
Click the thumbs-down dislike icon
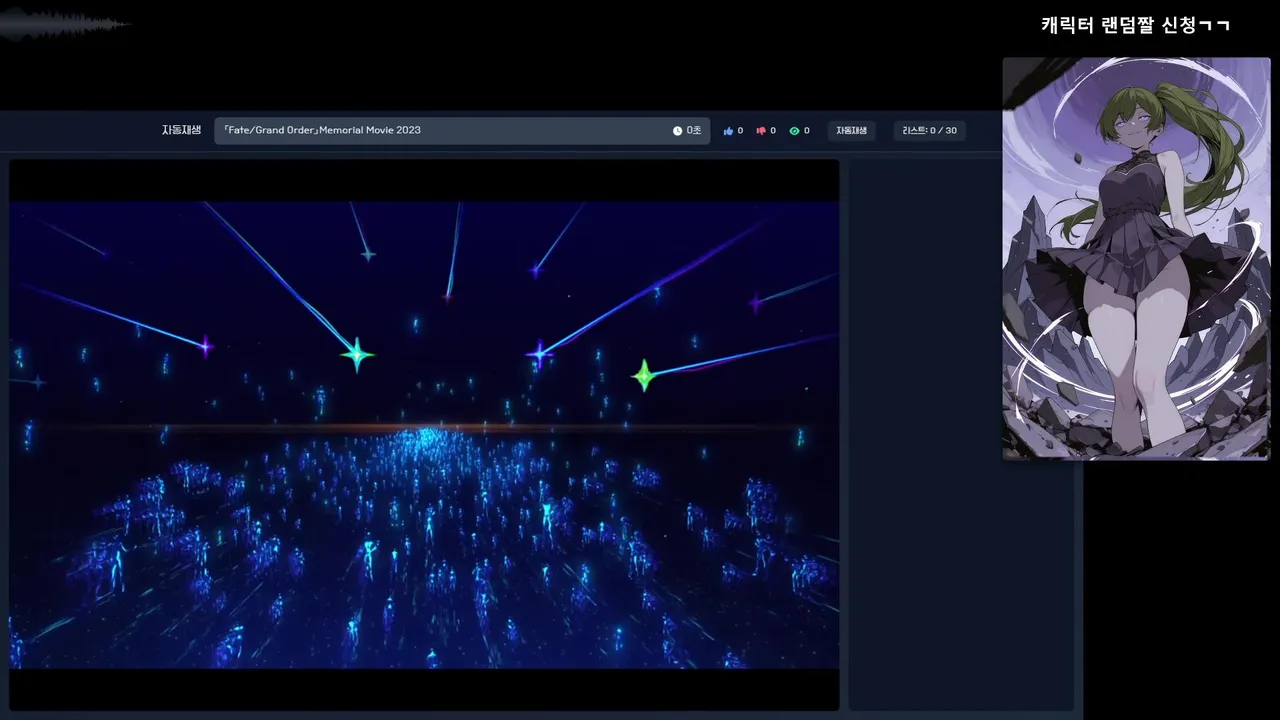pos(761,131)
